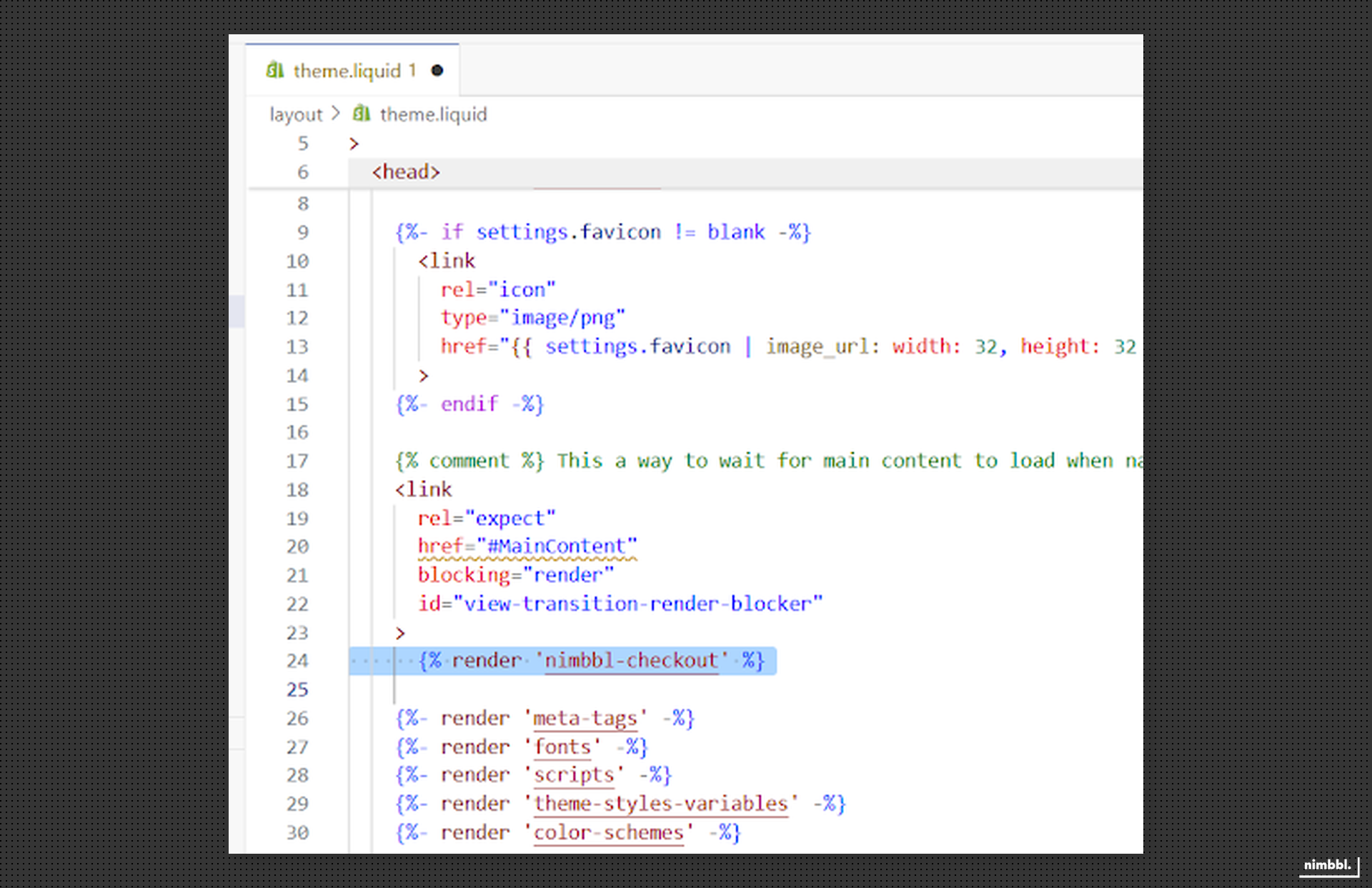Click line number 13 in the gutter
1372x888 pixels.
(297, 346)
